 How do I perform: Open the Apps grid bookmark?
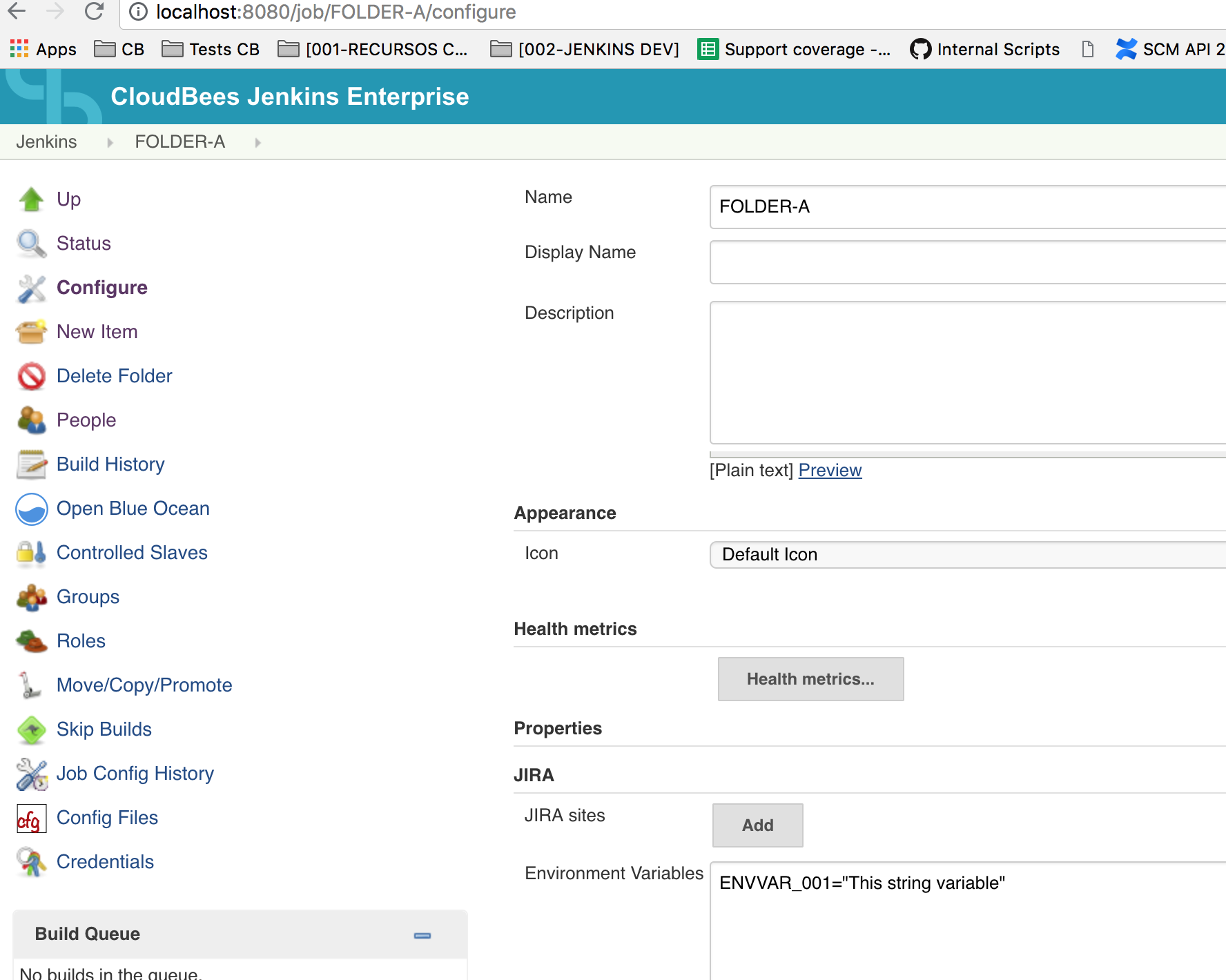pos(43,50)
